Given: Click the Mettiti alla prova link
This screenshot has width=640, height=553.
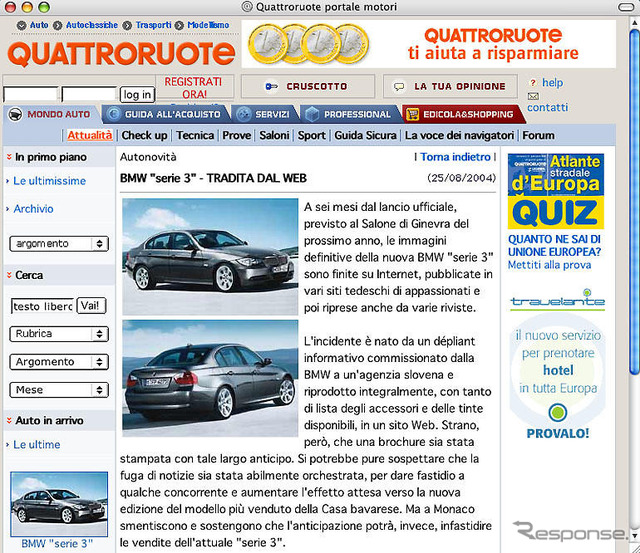Looking at the screenshot, I should click(549, 265).
